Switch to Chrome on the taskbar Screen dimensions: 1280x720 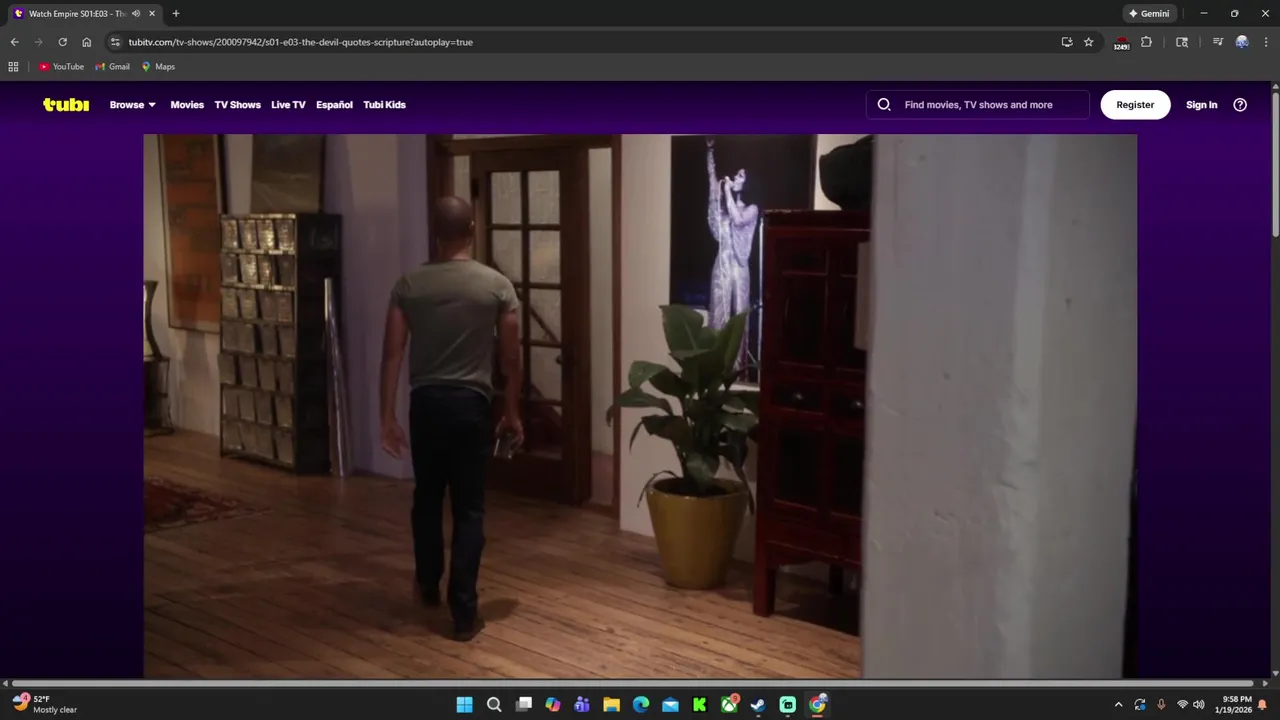click(x=817, y=705)
